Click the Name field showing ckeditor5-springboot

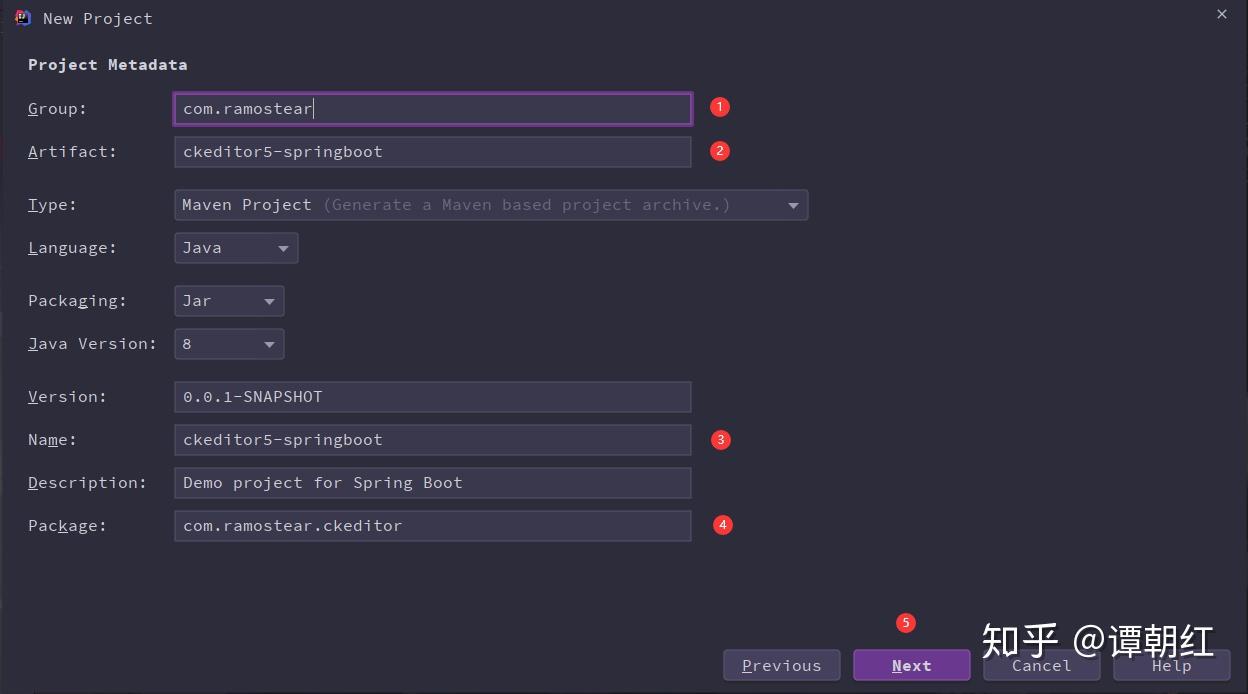point(432,439)
